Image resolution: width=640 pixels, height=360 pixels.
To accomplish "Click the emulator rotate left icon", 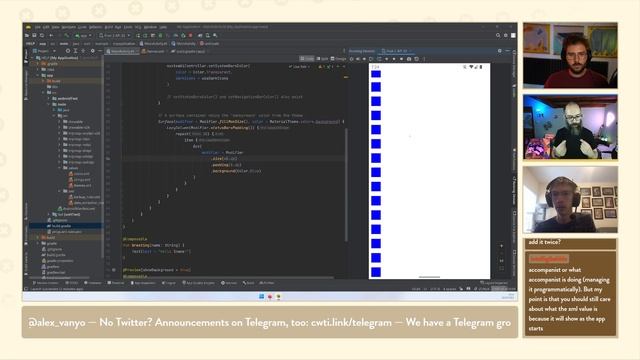I will [x=371, y=59].
